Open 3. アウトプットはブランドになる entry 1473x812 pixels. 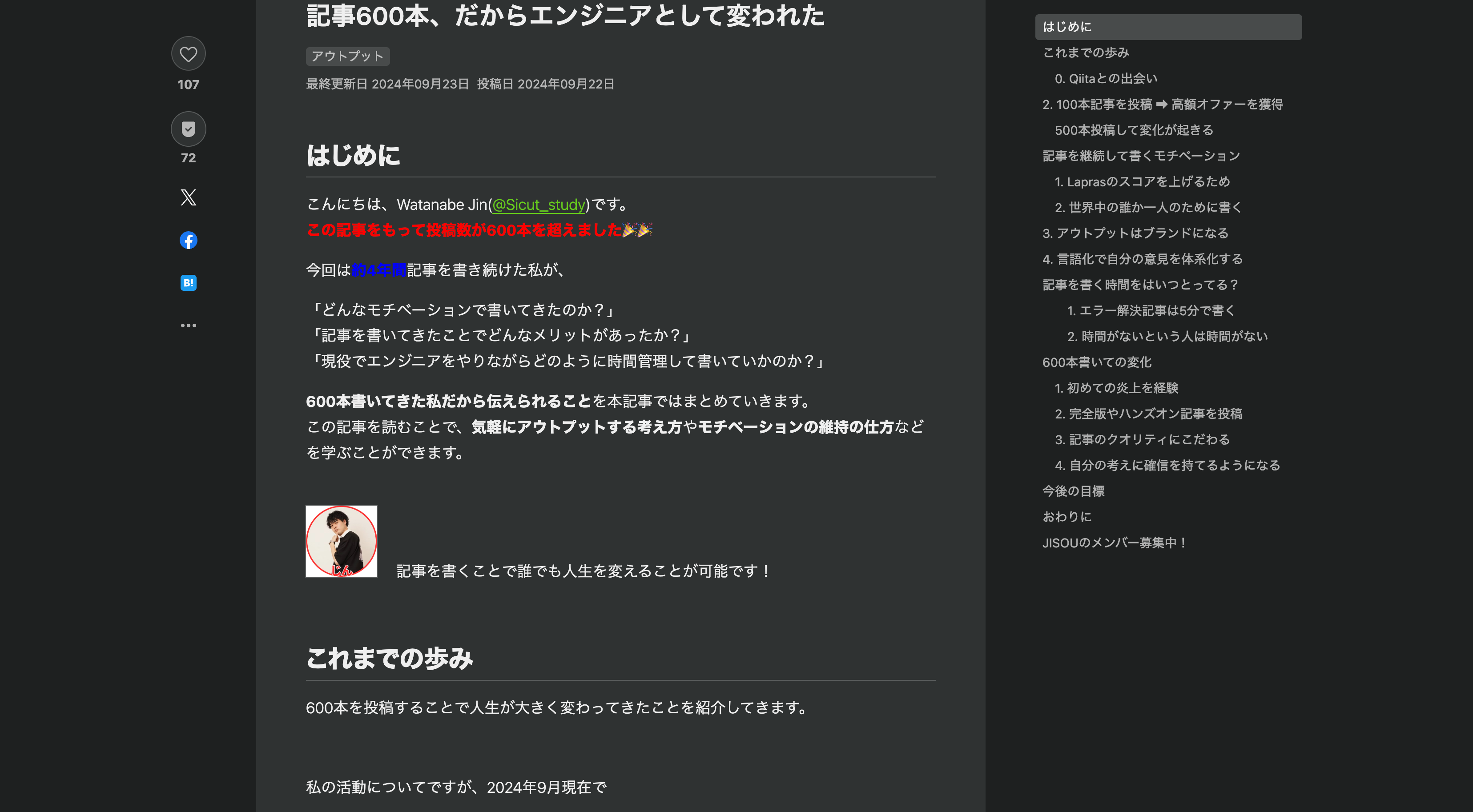[x=1135, y=233]
